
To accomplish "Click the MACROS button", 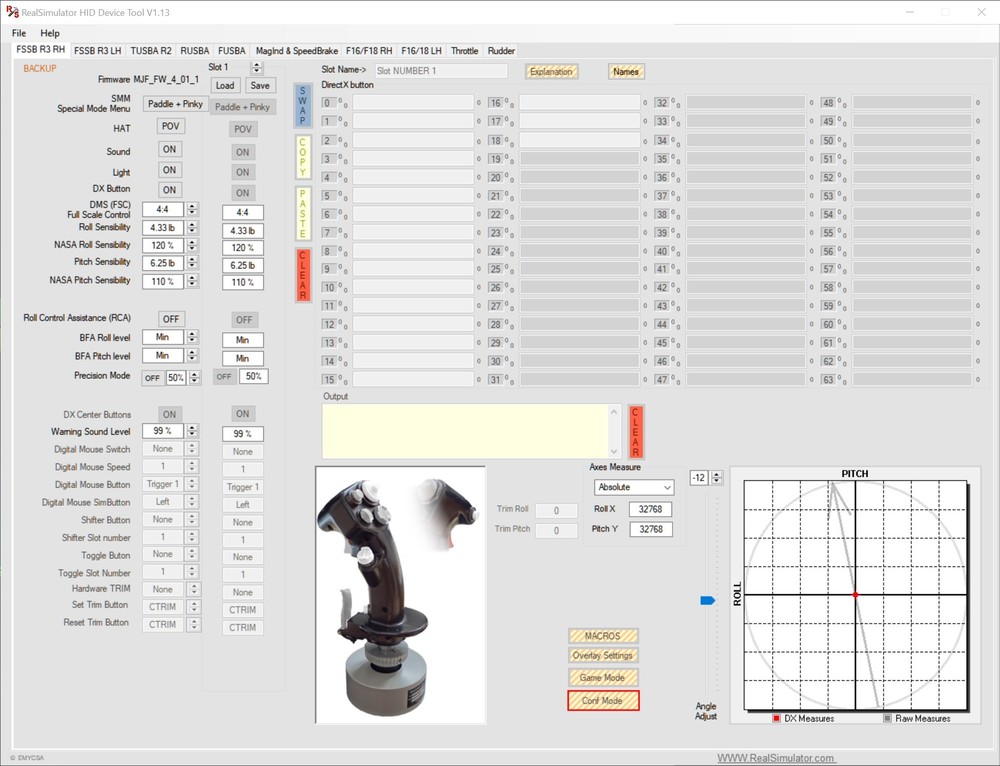I will tap(603, 636).
